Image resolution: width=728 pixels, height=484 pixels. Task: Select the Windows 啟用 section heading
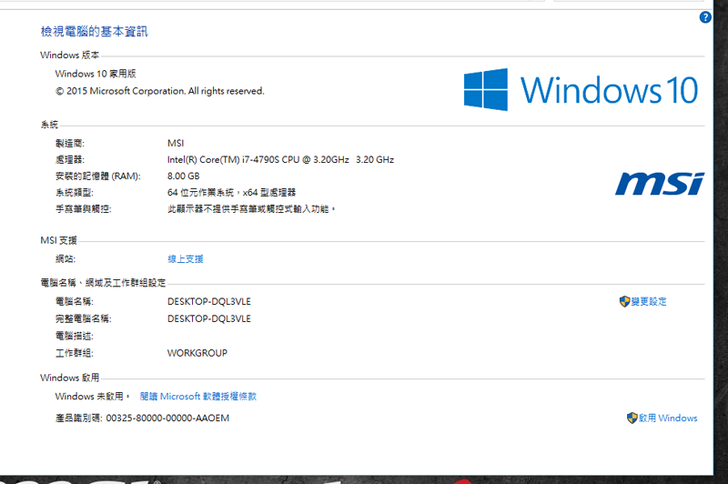tap(70, 378)
